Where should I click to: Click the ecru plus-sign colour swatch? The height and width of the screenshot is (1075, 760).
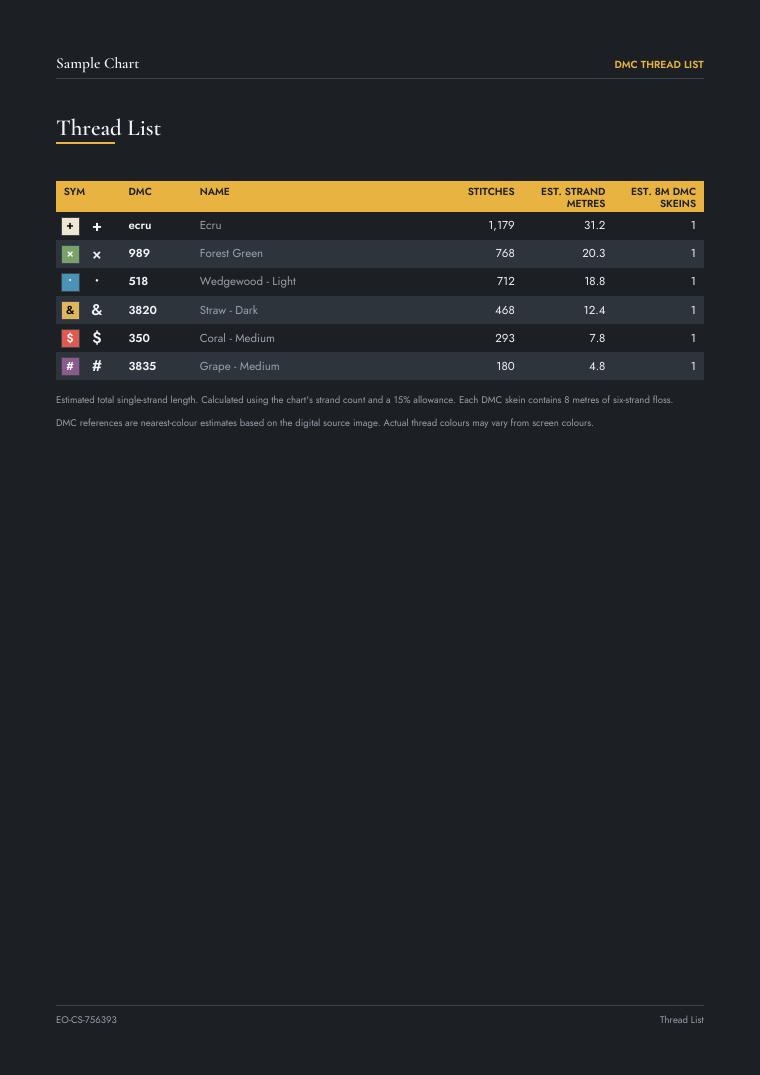coord(70,226)
